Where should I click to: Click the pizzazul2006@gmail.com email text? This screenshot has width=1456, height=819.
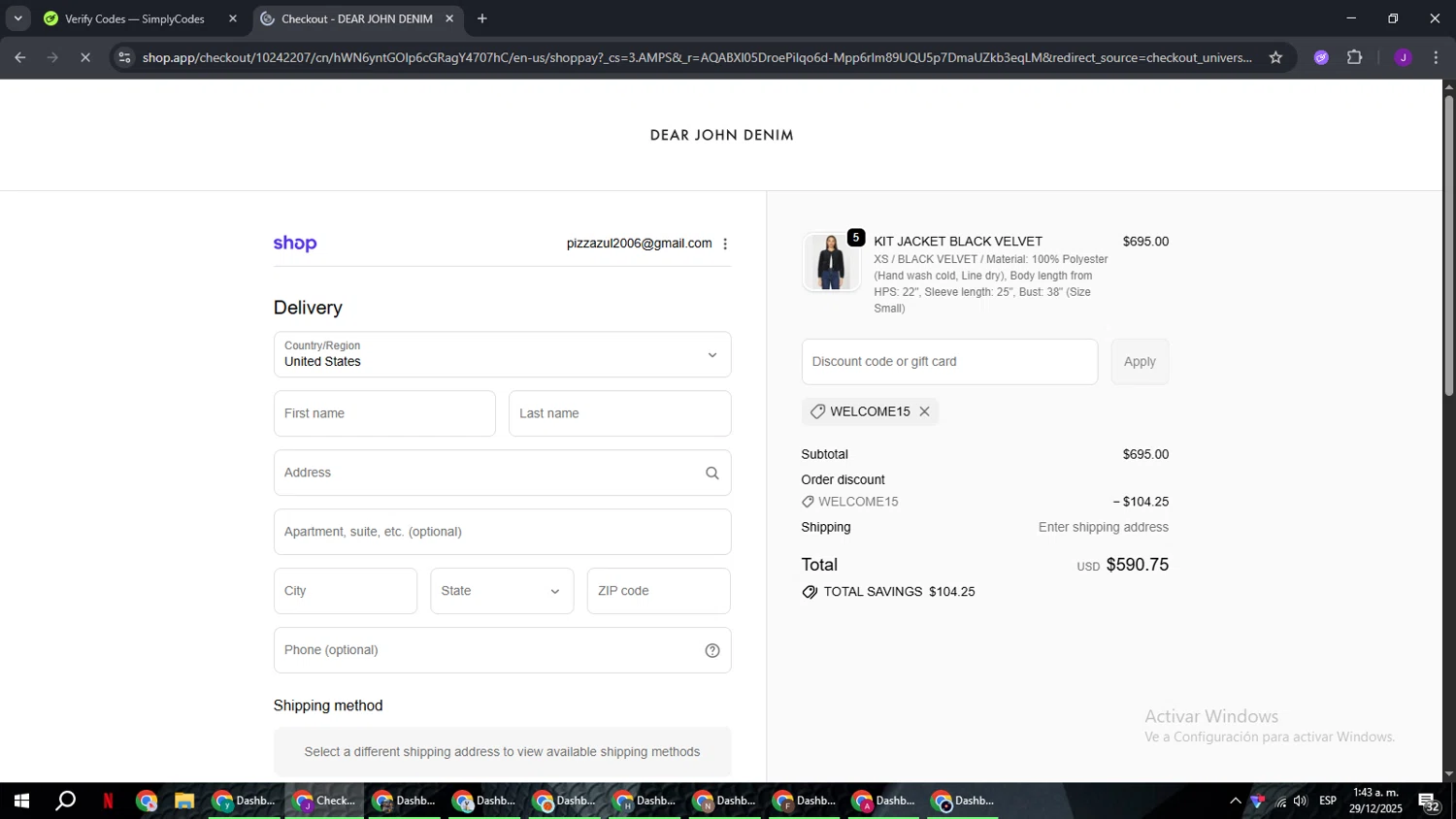pyautogui.click(x=639, y=244)
